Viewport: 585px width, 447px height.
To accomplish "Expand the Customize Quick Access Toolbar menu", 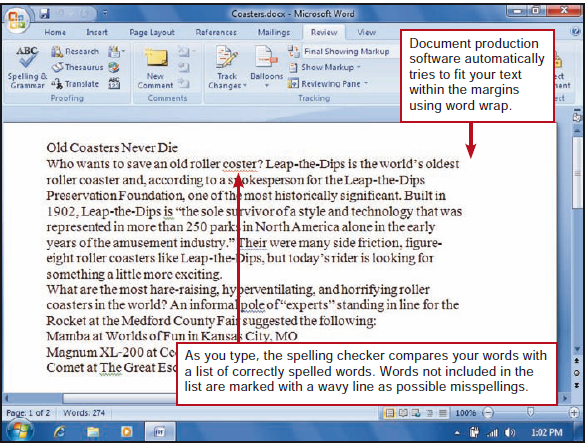I will tap(105, 14).
